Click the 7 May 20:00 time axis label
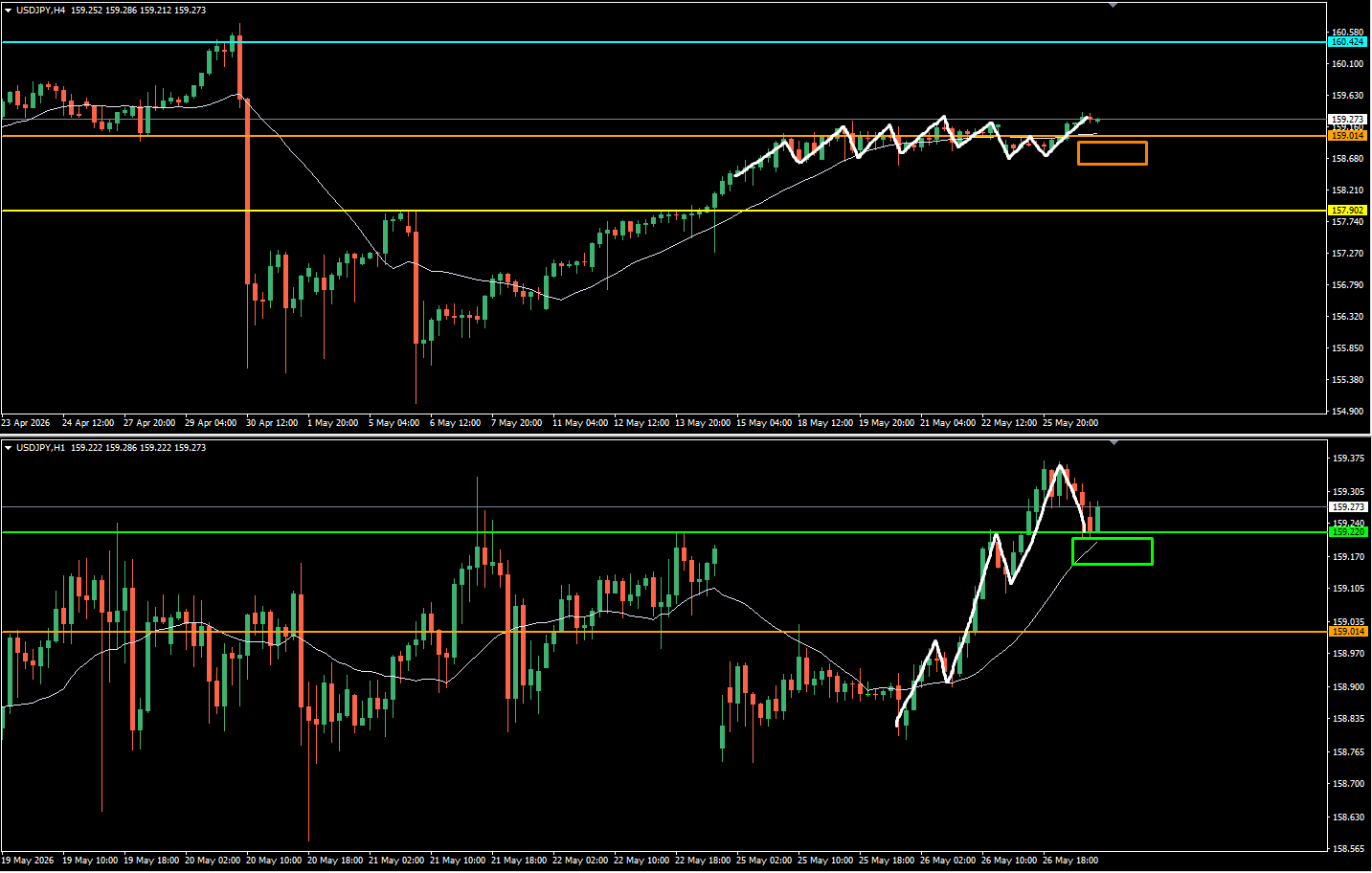The width and height of the screenshot is (1372, 873). point(517,423)
